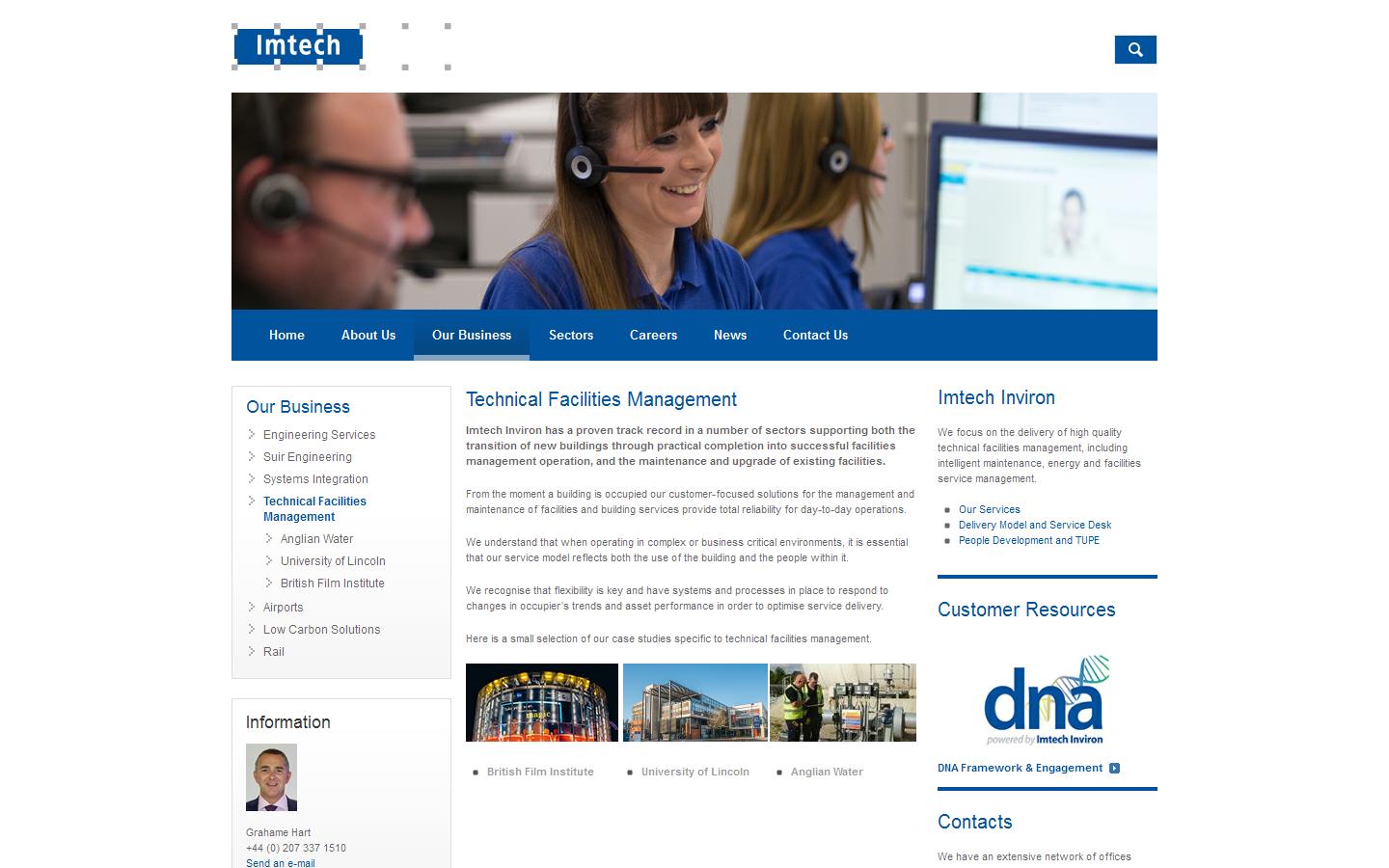1389x868 pixels.
Task: Open the Our Services link
Action: tap(989, 509)
